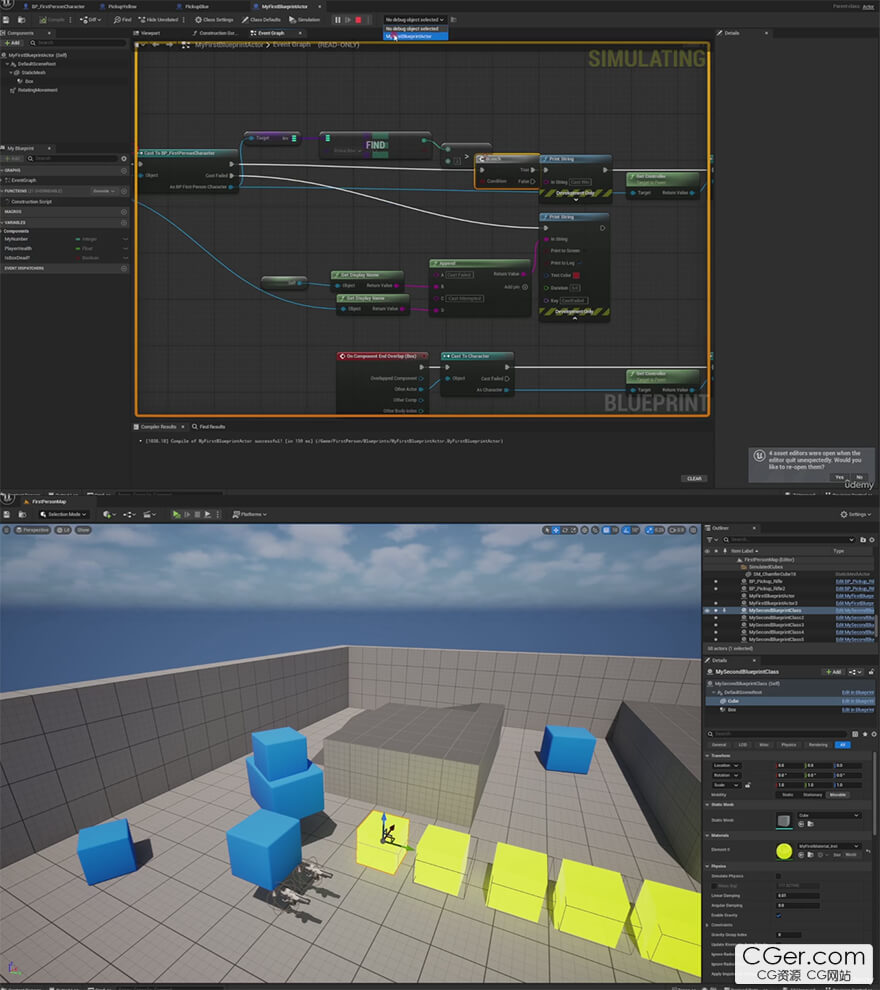Collapse the Transform section

click(x=707, y=756)
